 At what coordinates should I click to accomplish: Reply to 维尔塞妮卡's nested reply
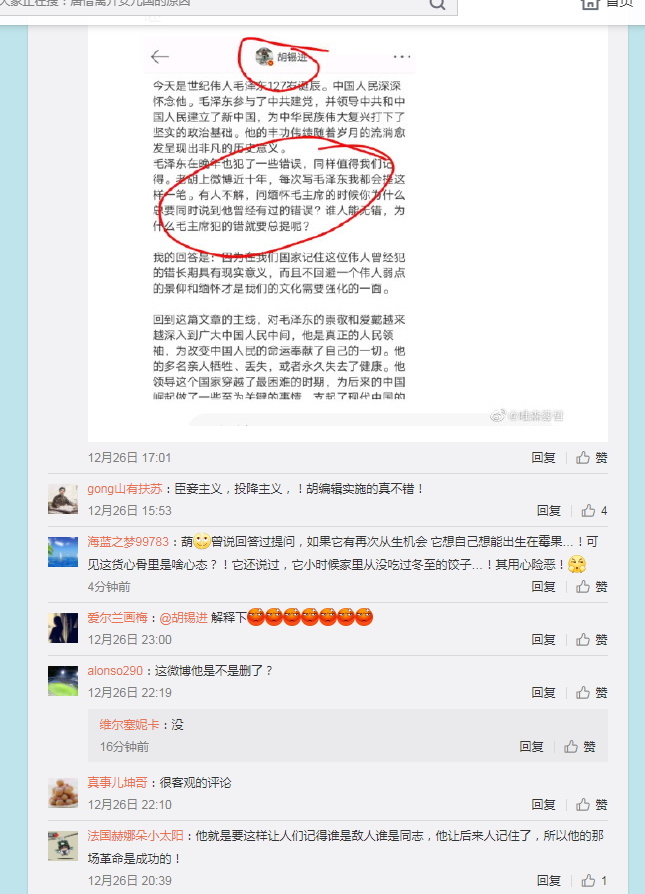(531, 746)
